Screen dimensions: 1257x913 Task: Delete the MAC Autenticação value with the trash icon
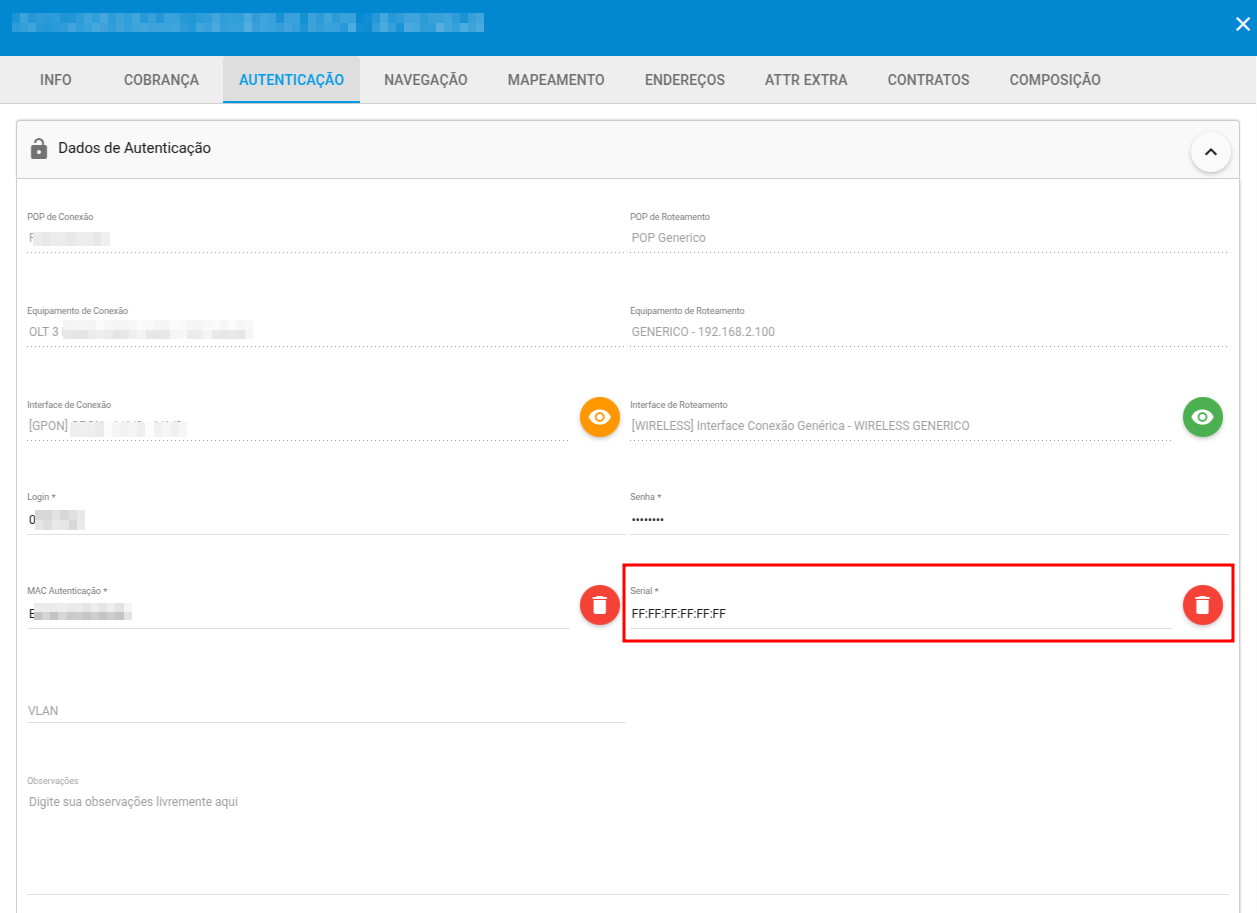[600, 605]
